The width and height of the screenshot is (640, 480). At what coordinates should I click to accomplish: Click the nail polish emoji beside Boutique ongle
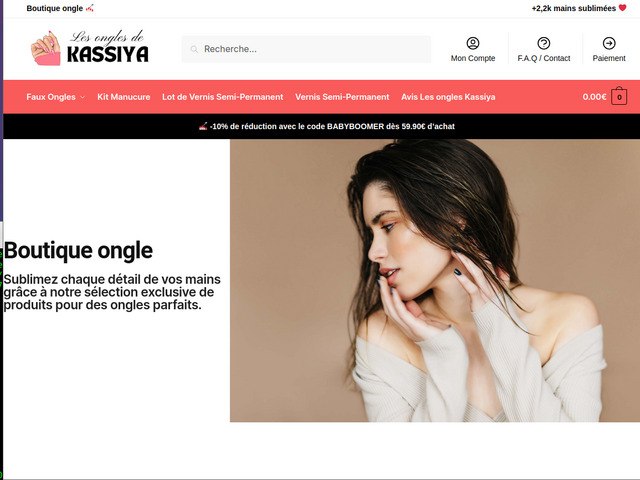tap(90, 8)
